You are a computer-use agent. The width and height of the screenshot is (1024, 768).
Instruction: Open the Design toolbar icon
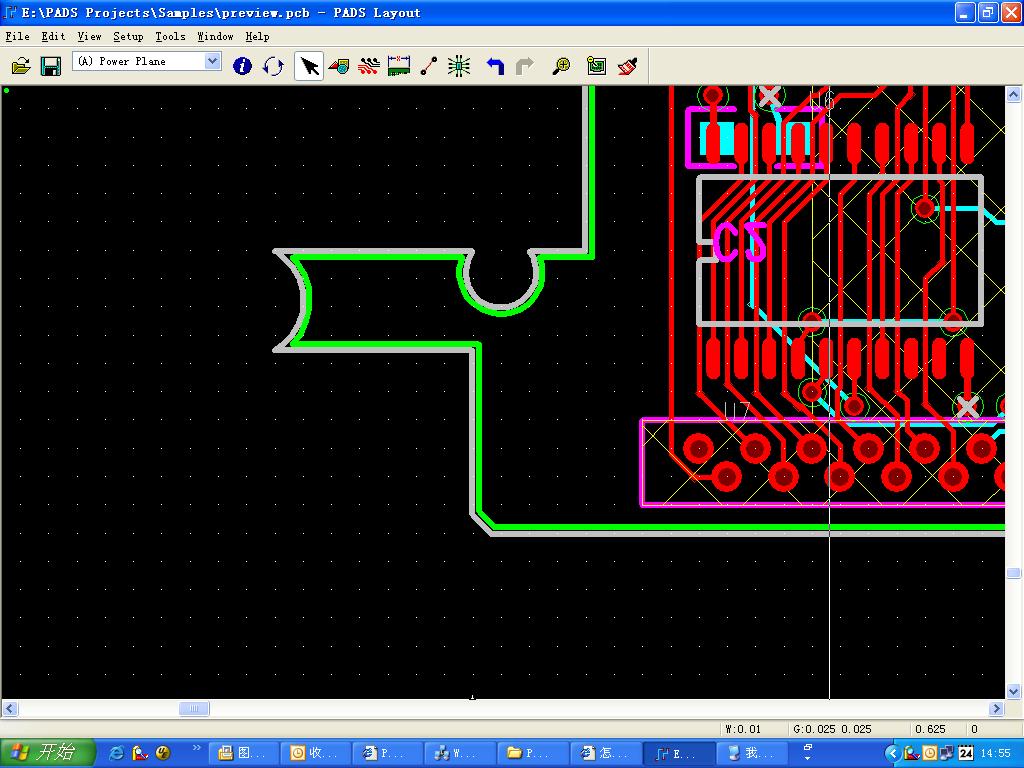pos(369,66)
